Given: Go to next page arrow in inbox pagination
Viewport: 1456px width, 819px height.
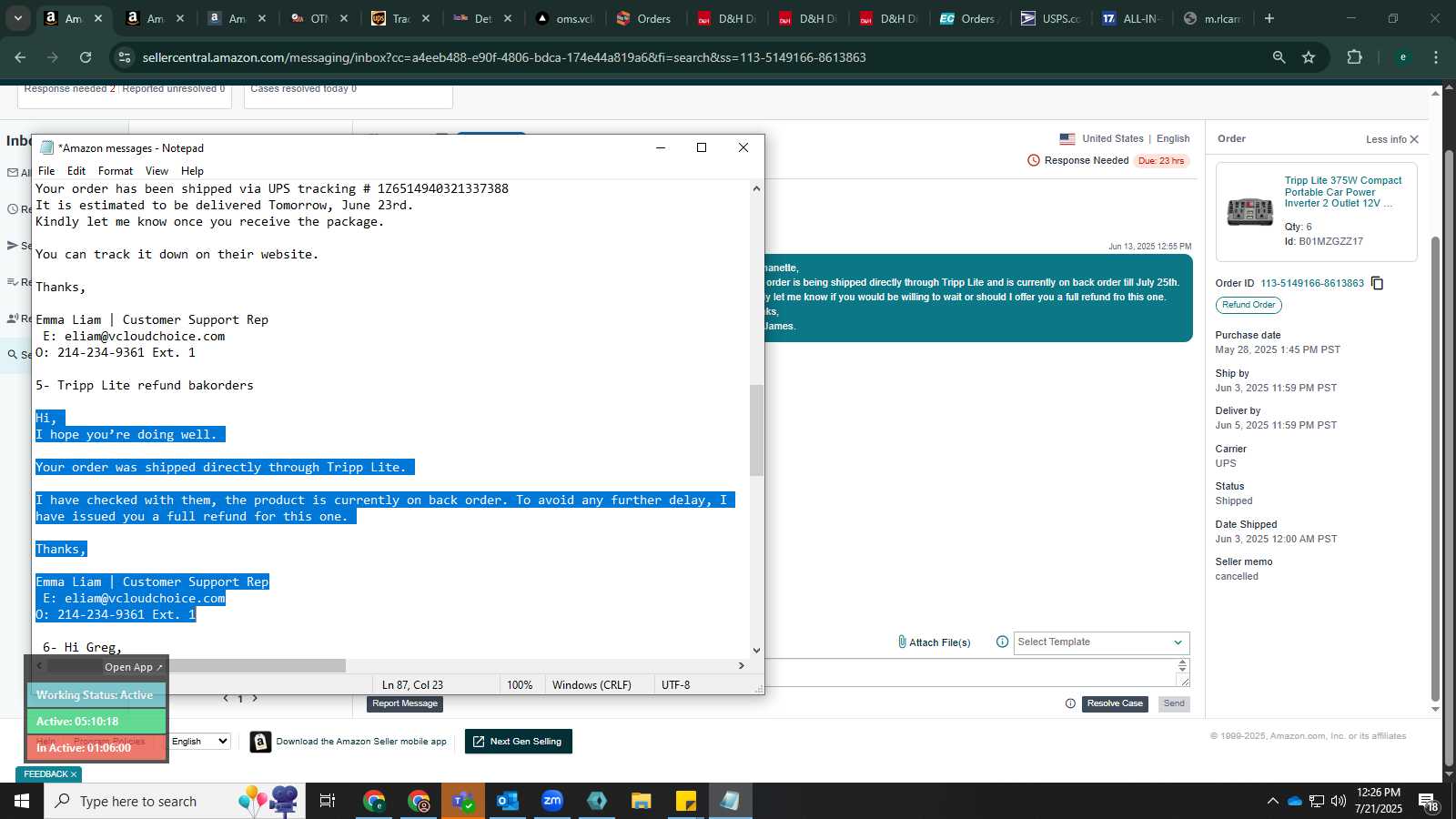Looking at the screenshot, I should tap(255, 698).
